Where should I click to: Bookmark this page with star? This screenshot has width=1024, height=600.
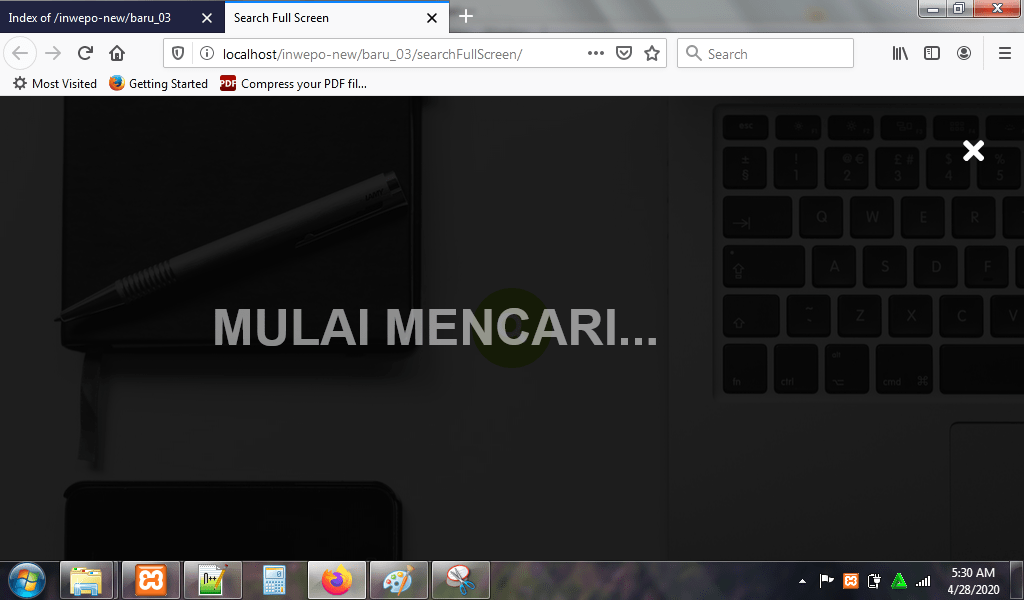tap(652, 54)
